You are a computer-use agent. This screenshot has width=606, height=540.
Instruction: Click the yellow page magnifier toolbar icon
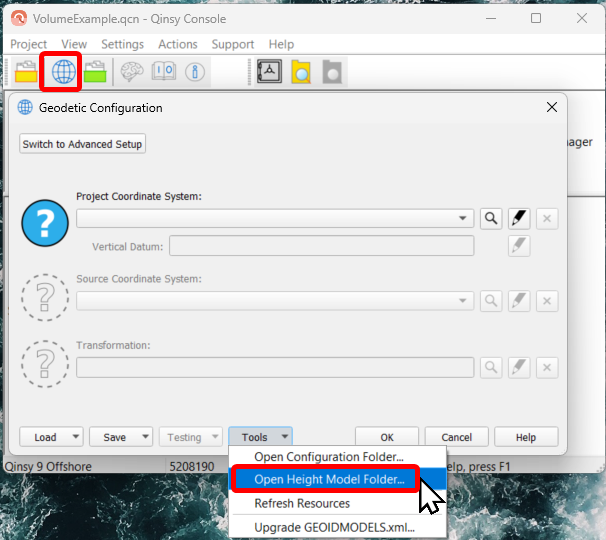coord(301,72)
